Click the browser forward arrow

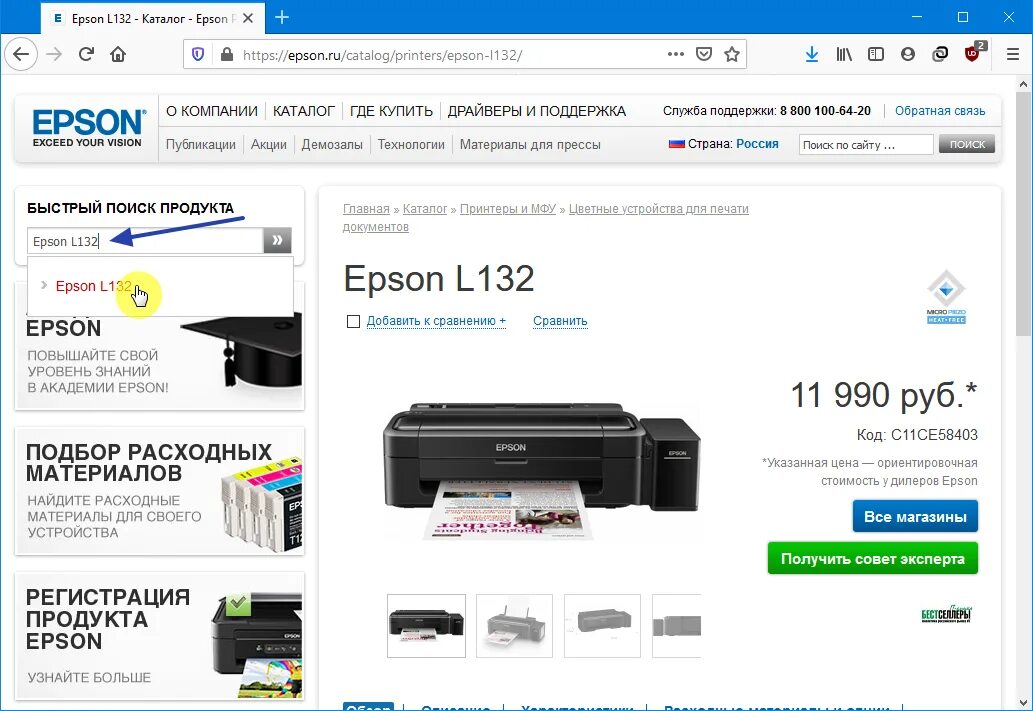pos(54,54)
